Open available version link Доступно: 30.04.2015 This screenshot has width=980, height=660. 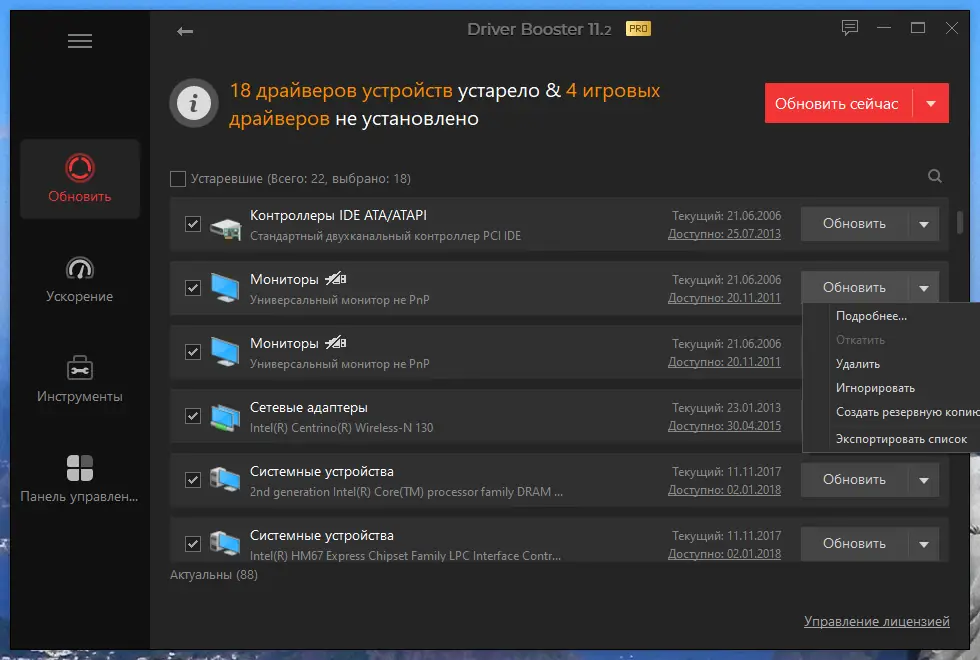(x=724, y=426)
